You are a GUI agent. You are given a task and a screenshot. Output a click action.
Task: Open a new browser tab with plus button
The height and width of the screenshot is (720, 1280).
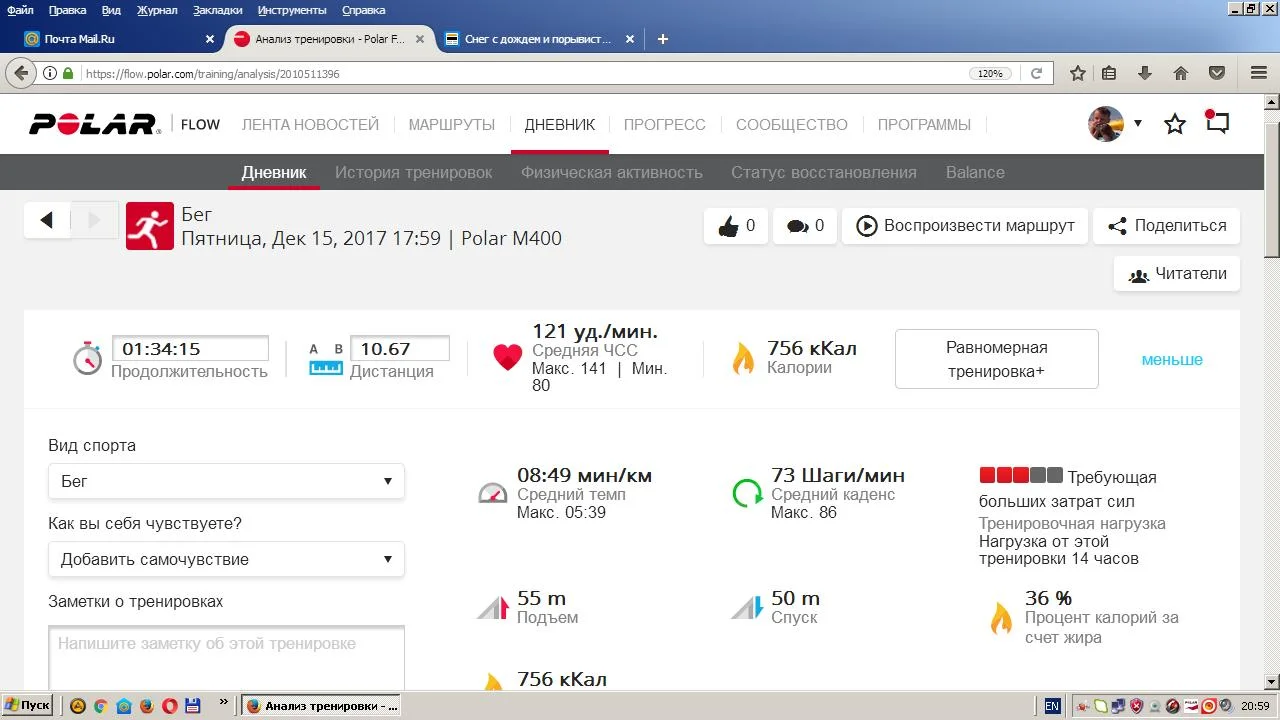tap(662, 39)
